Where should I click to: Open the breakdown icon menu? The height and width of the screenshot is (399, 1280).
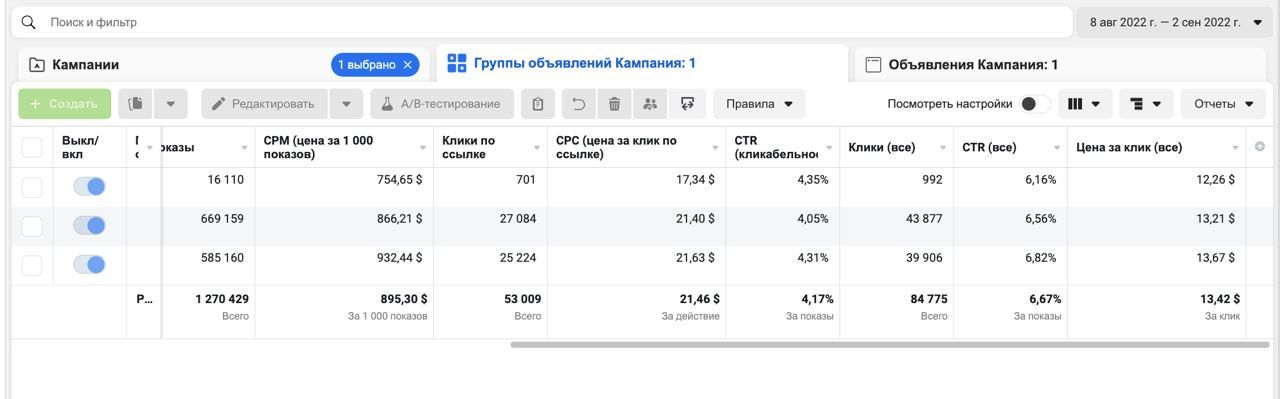[x=1146, y=104]
